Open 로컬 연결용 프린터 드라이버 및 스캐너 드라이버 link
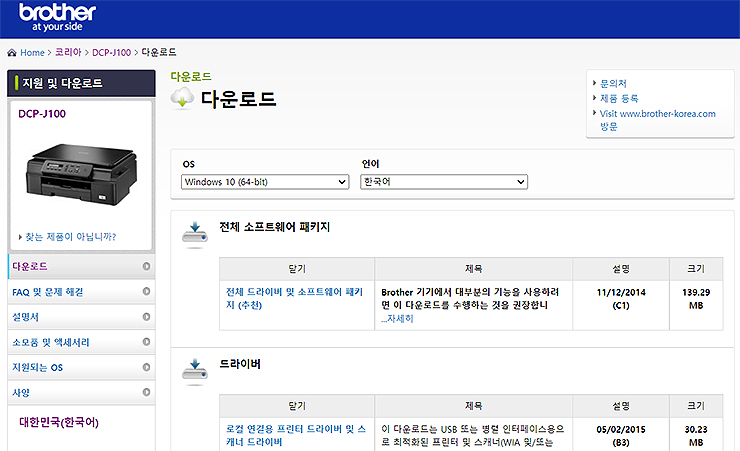 point(295,435)
